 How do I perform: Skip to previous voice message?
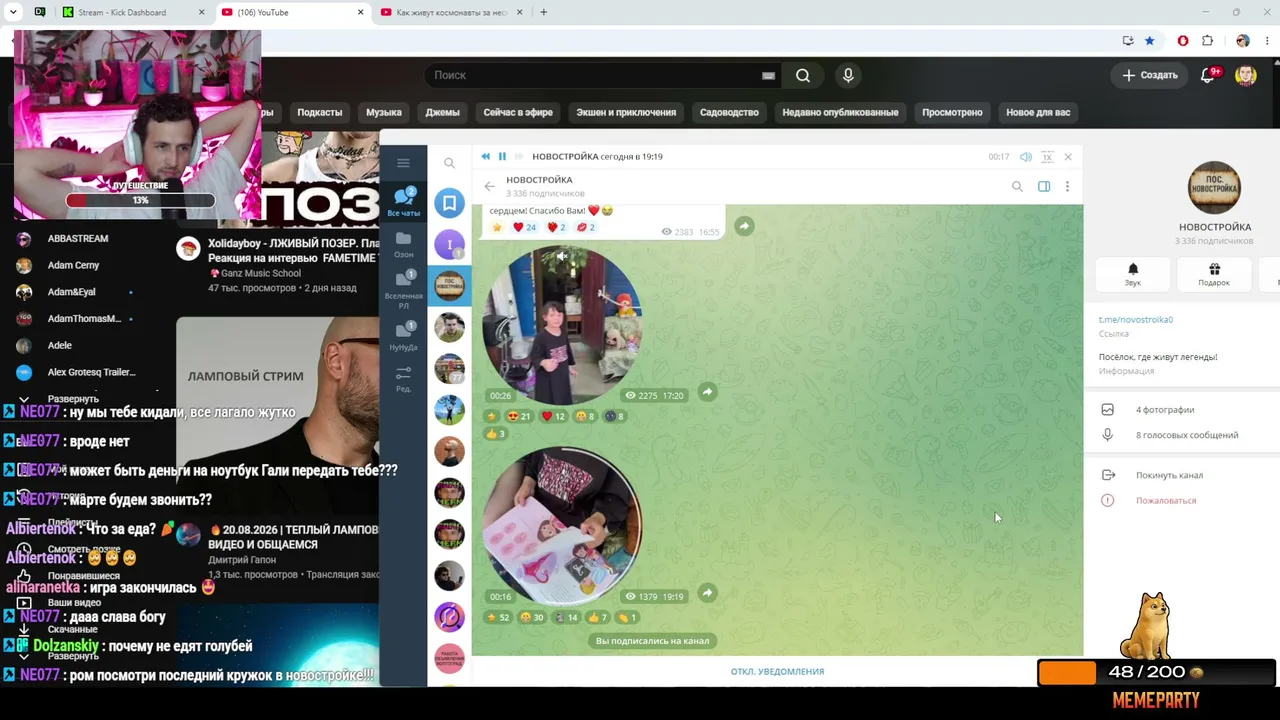tap(486, 157)
